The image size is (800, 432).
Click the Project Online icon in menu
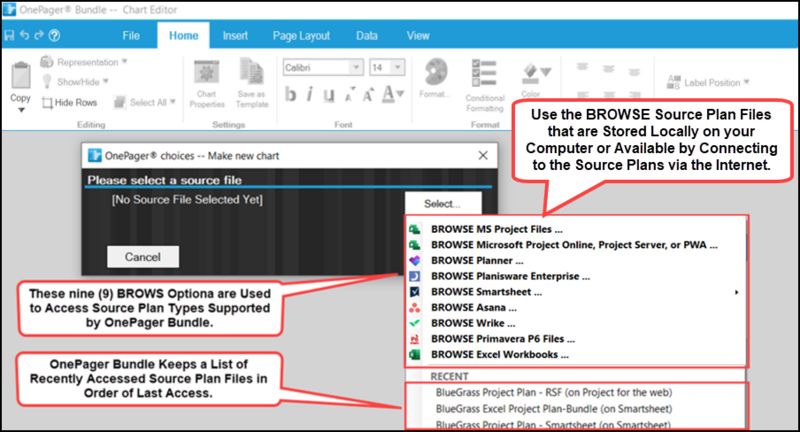415,245
